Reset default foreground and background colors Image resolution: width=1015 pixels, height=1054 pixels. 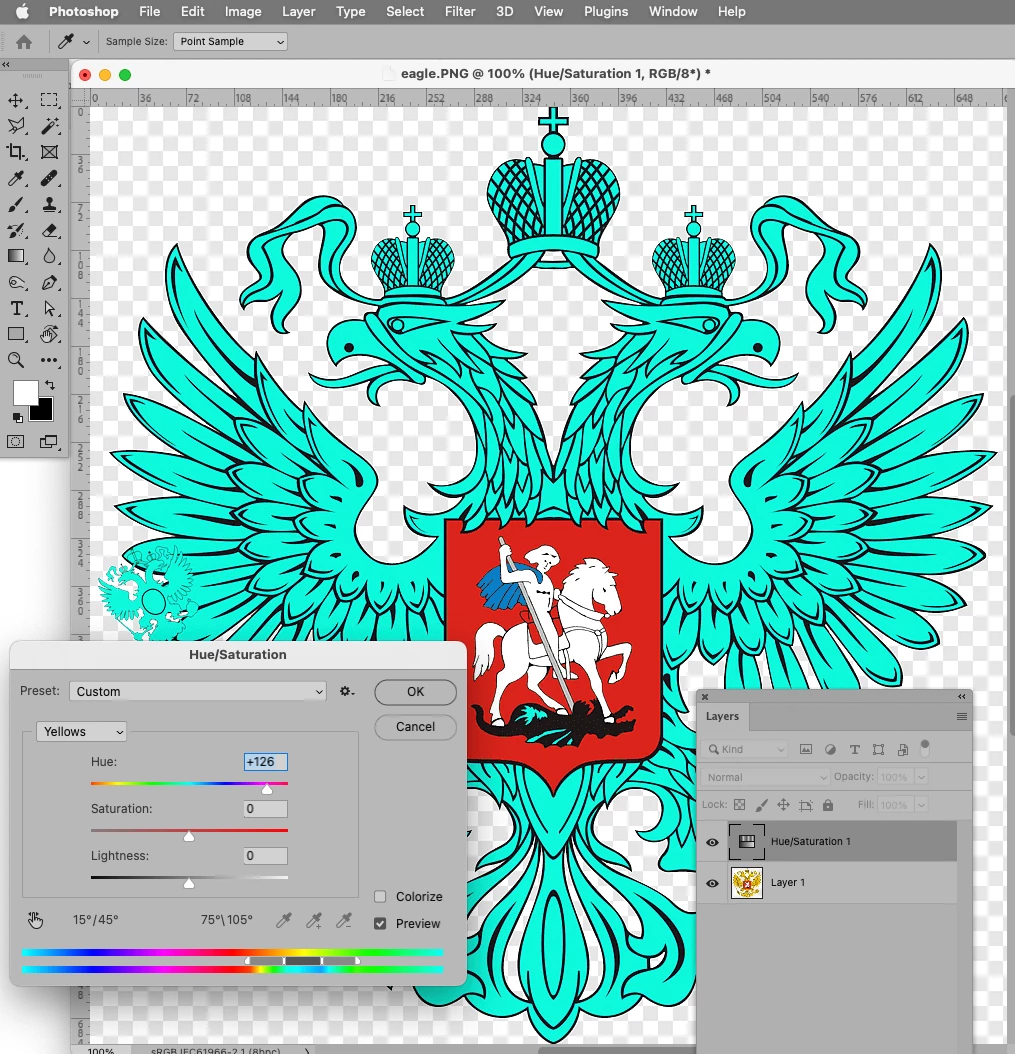click(17, 418)
